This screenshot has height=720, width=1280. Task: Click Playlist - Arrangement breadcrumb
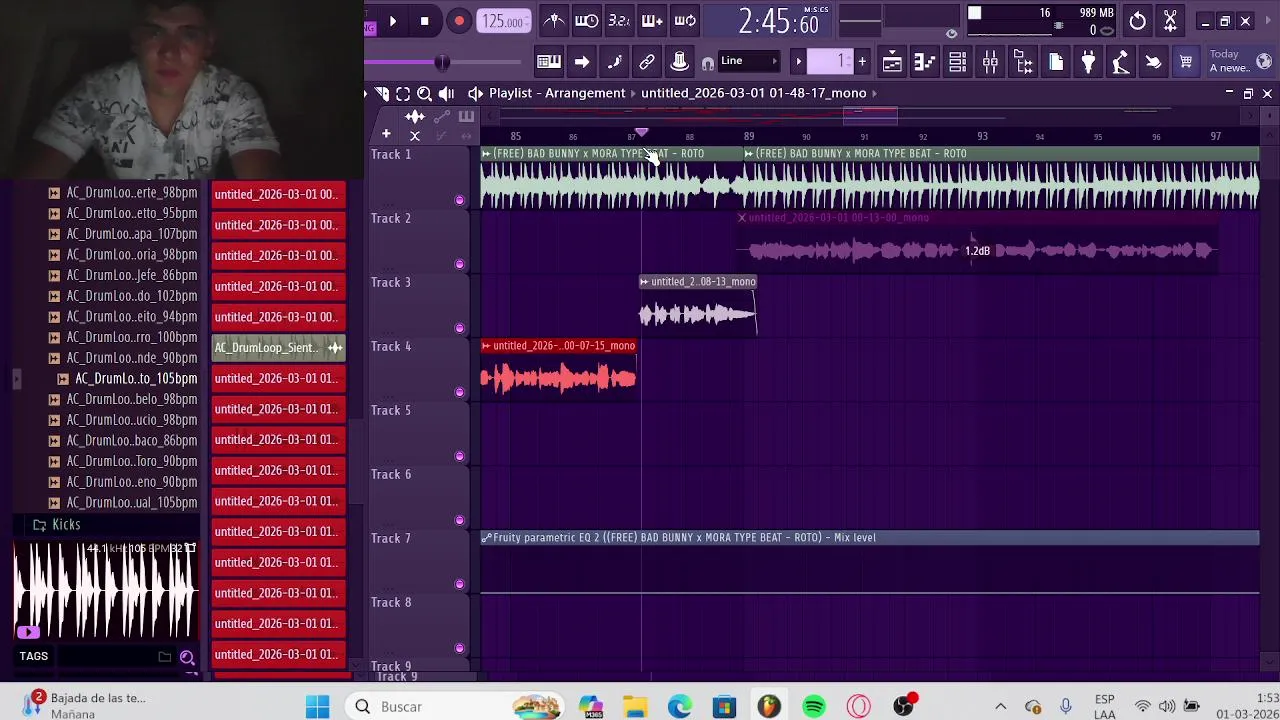coord(557,93)
